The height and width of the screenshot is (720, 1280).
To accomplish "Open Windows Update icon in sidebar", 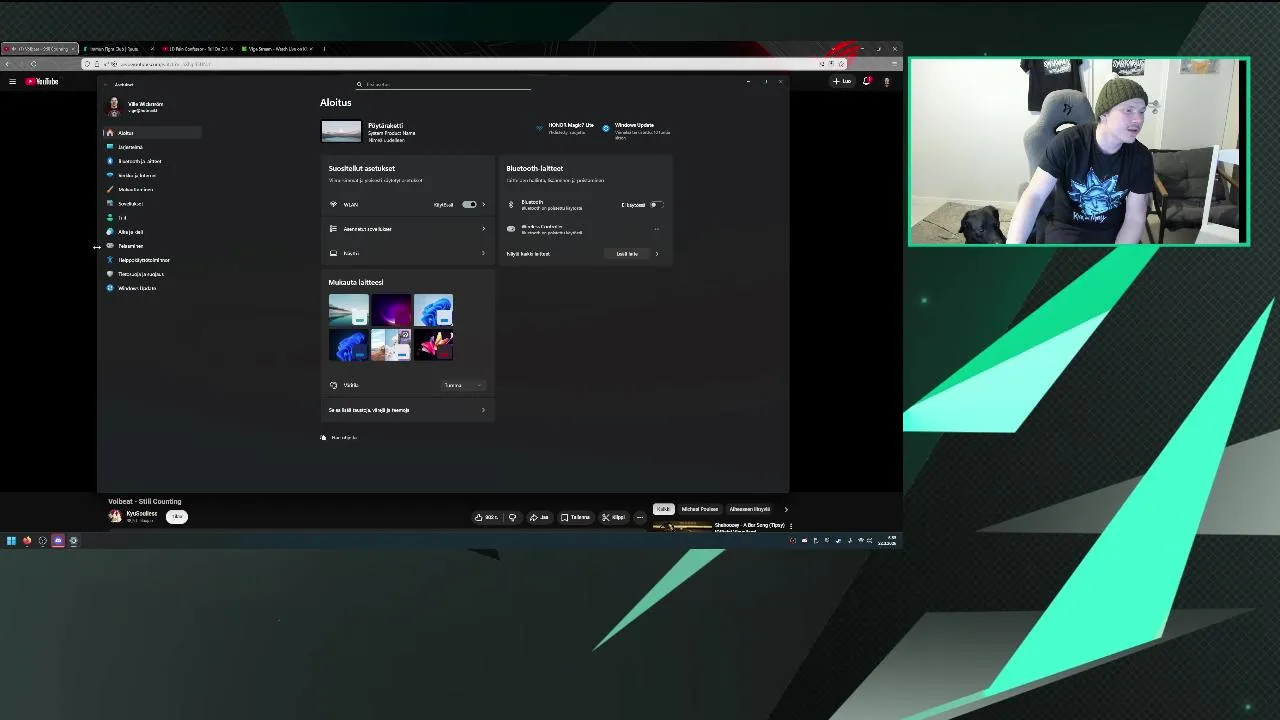I will (110, 288).
